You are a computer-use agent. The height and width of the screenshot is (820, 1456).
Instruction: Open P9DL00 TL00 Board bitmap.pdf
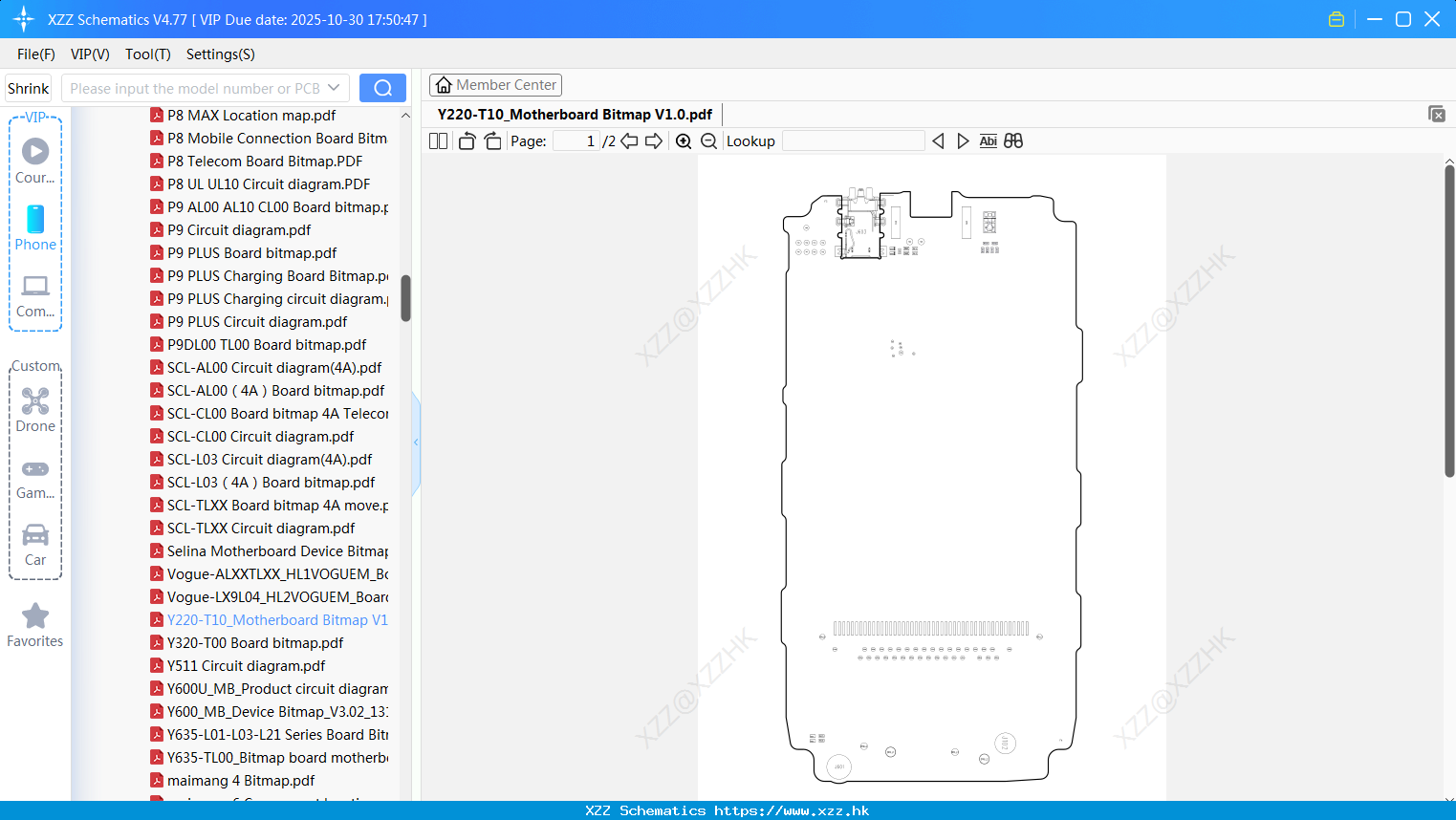[267, 344]
